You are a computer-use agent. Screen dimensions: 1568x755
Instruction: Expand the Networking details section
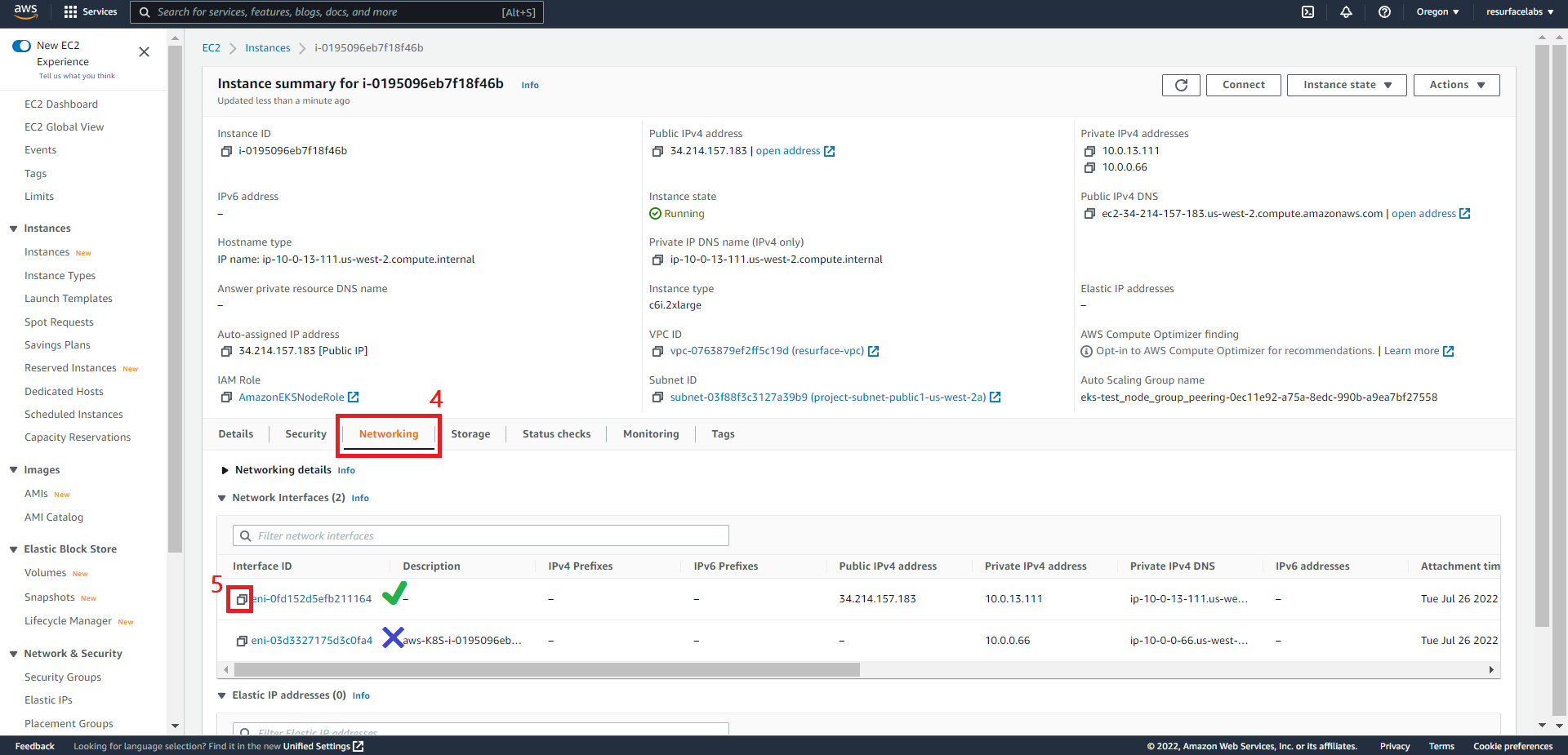pyautogui.click(x=225, y=470)
